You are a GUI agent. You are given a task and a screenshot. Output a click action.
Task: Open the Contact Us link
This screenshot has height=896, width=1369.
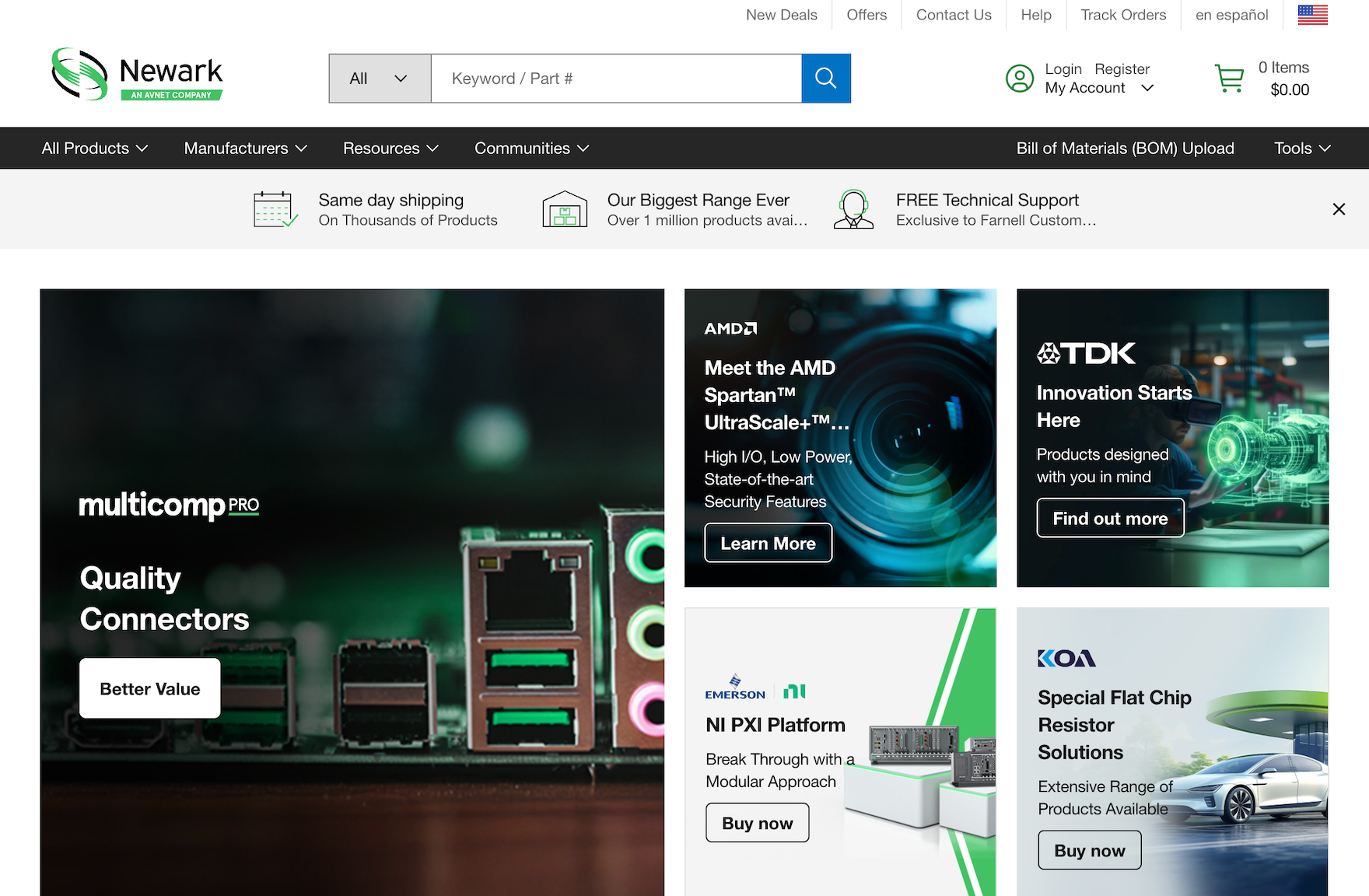tap(954, 15)
